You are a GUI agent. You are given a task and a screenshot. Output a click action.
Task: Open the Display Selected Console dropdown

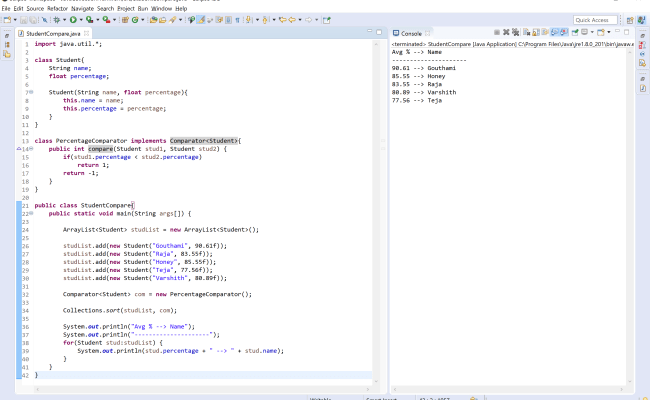[592, 32]
